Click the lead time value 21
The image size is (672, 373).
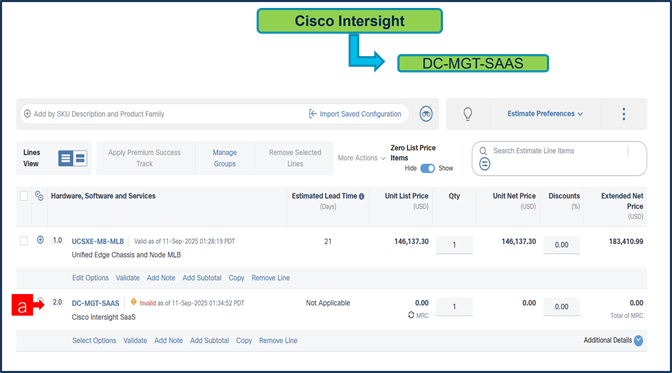328,241
